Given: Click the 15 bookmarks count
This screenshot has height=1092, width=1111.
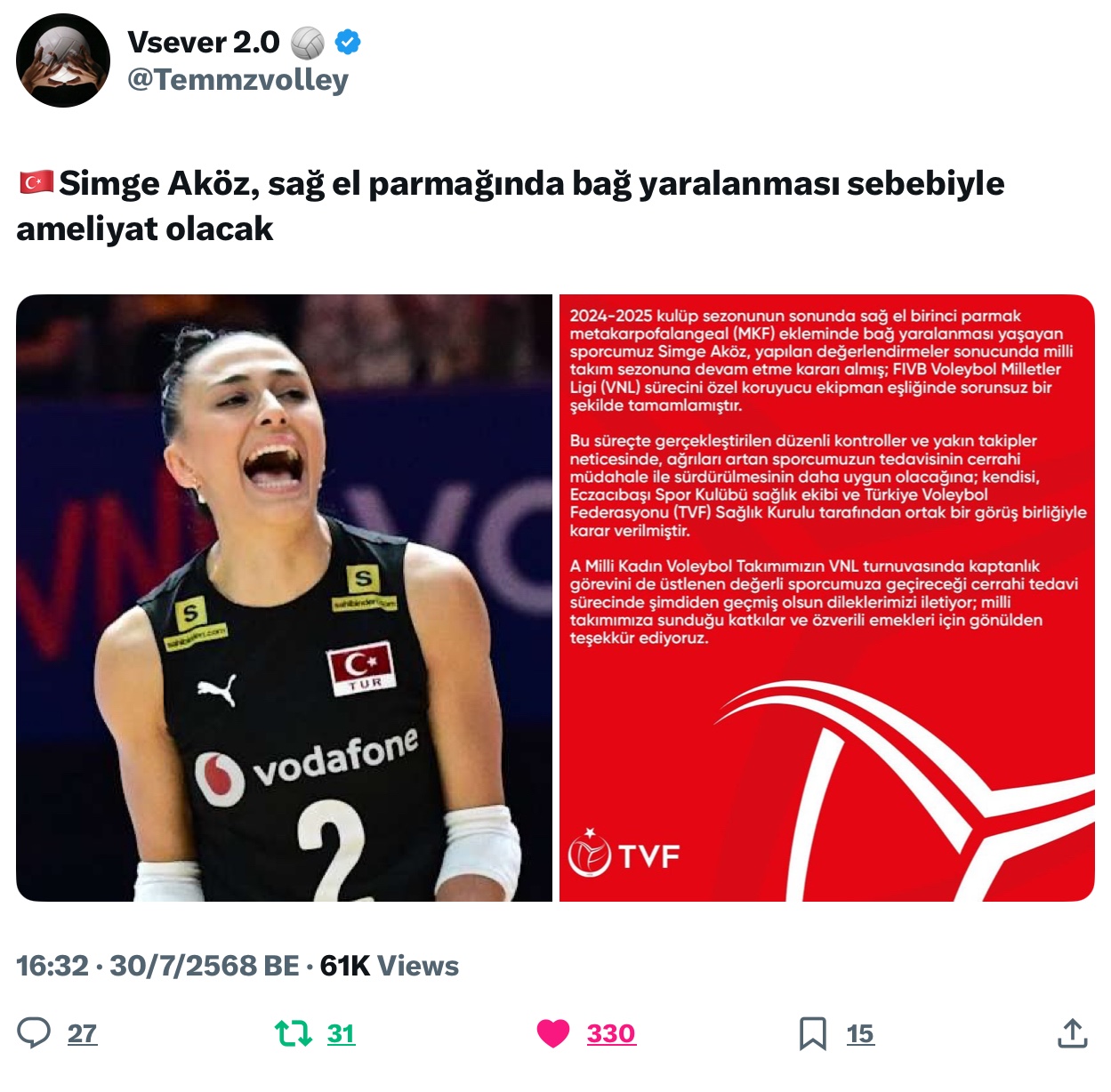Looking at the screenshot, I should click(x=860, y=1033).
